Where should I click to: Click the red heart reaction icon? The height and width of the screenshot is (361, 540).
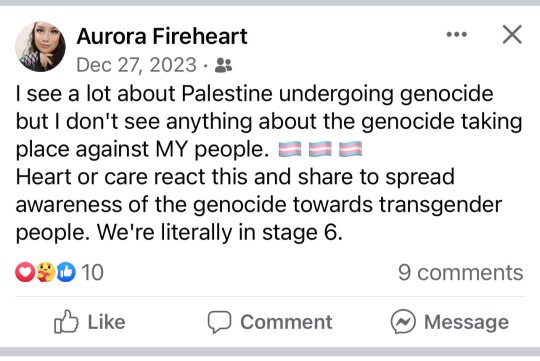click(25, 272)
